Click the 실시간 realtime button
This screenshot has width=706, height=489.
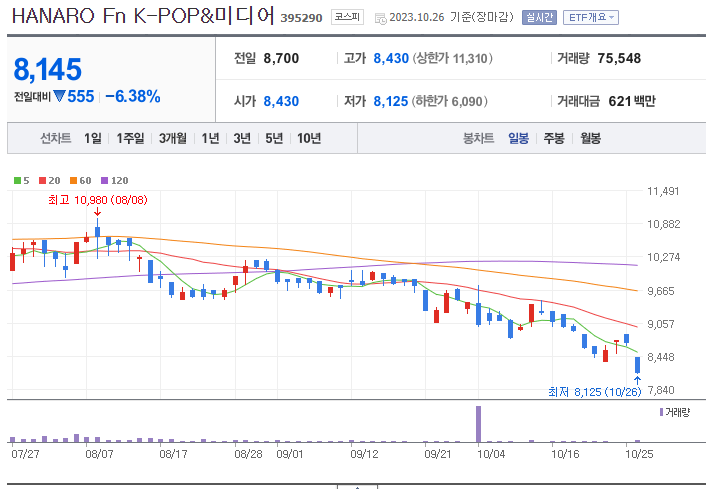539,18
